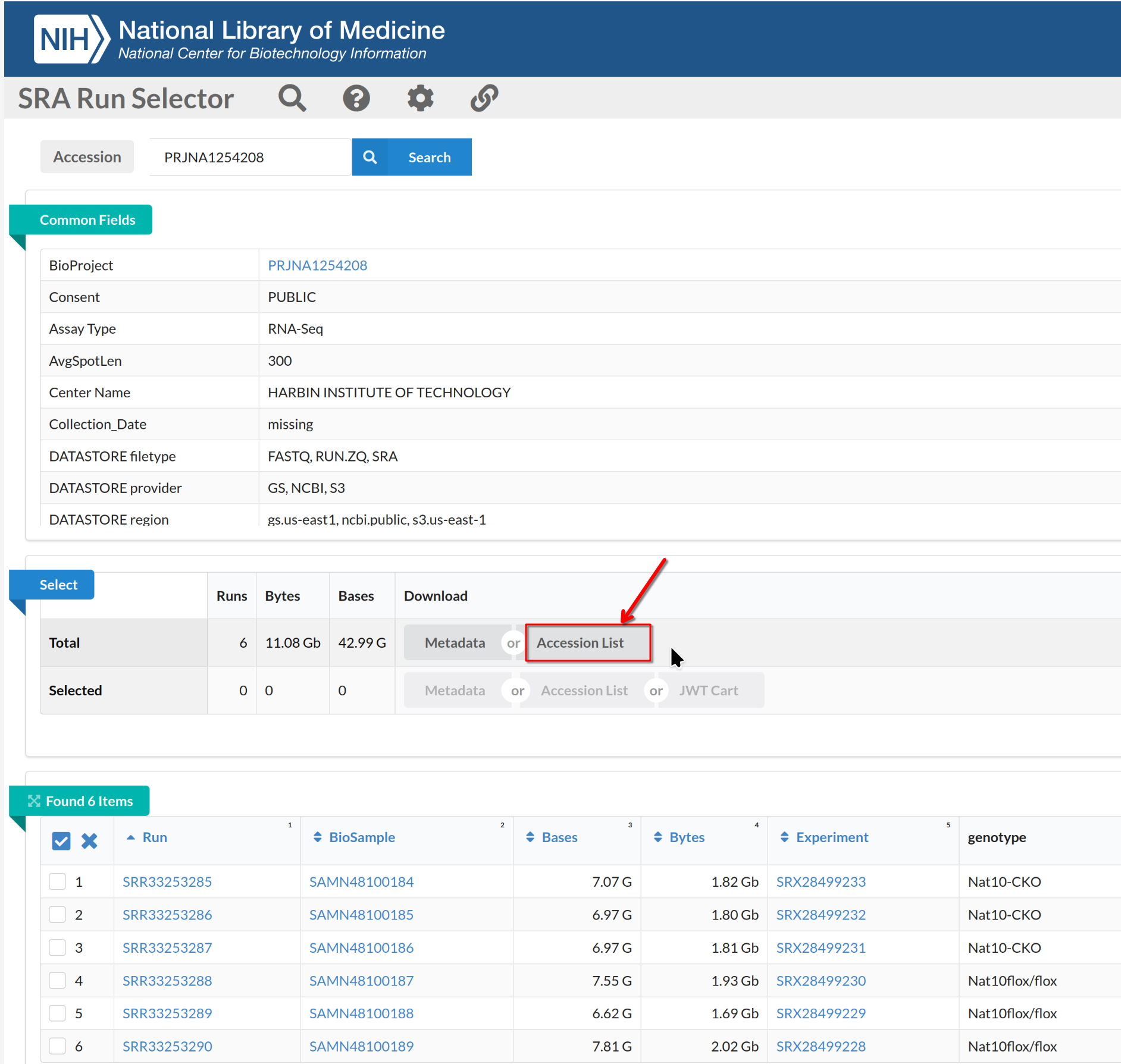Sort the BioSample column

[318, 837]
